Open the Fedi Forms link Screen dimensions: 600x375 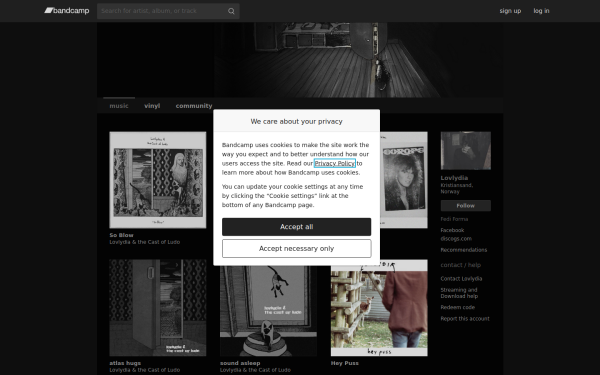coord(454,219)
